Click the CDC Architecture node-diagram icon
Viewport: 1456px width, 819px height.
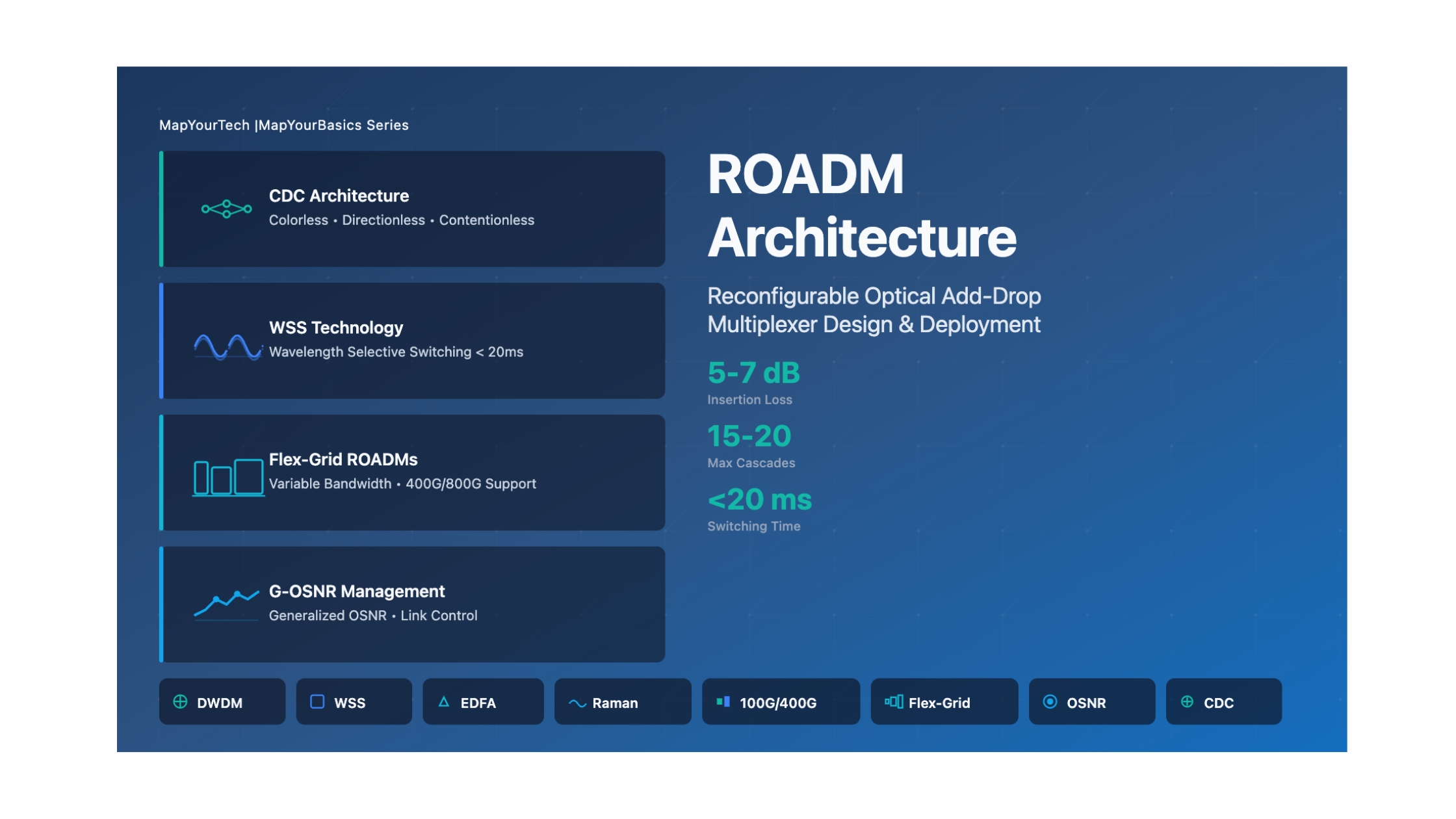(226, 209)
